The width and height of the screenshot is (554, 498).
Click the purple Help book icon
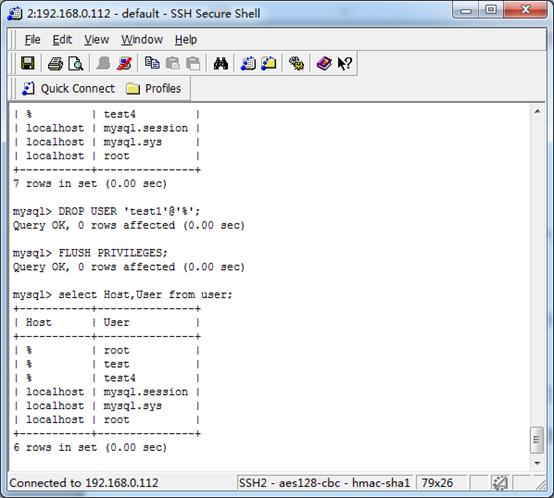click(x=324, y=64)
